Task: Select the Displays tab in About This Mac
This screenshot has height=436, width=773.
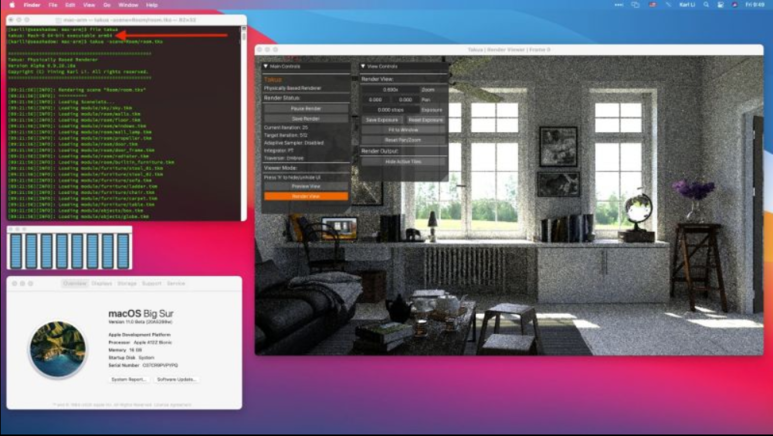Action: [x=102, y=284]
